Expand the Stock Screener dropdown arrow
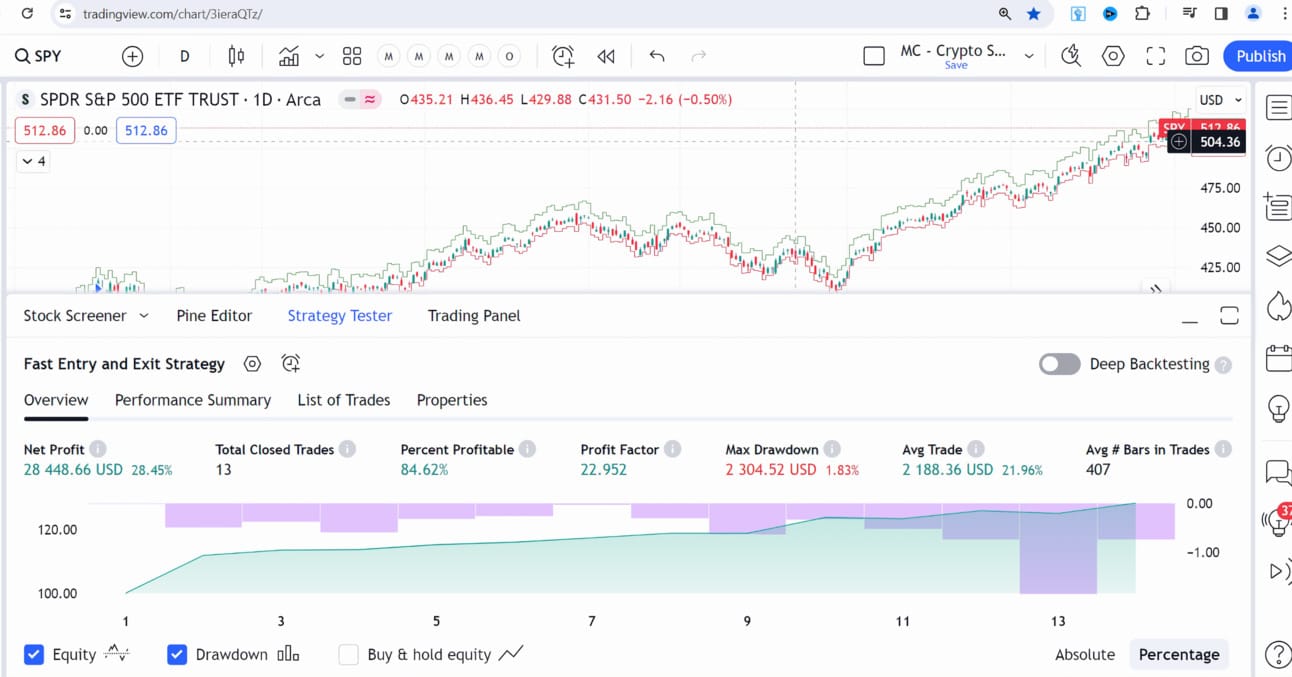 144,316
